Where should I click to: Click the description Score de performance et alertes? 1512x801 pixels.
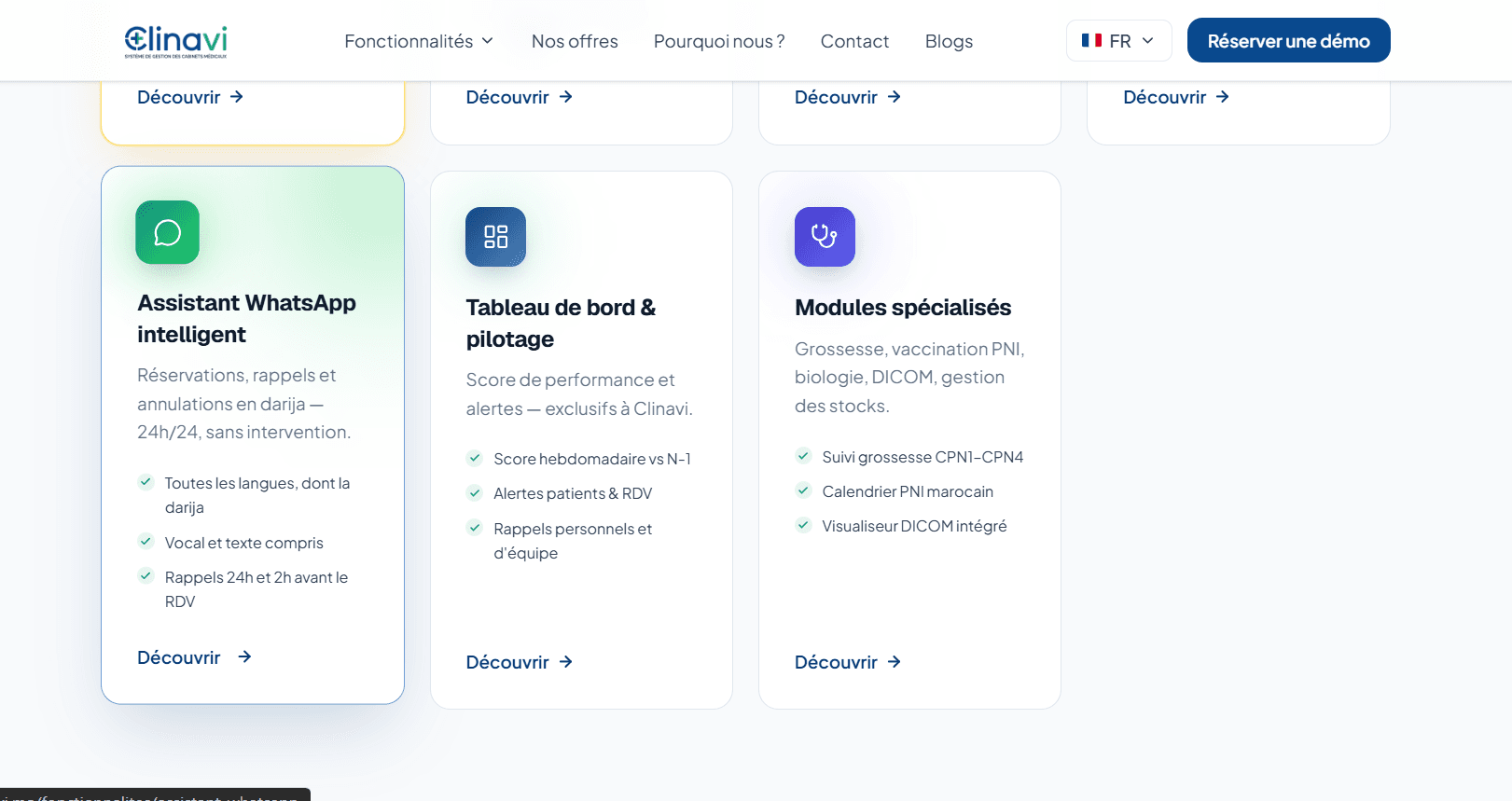(579, 394)
